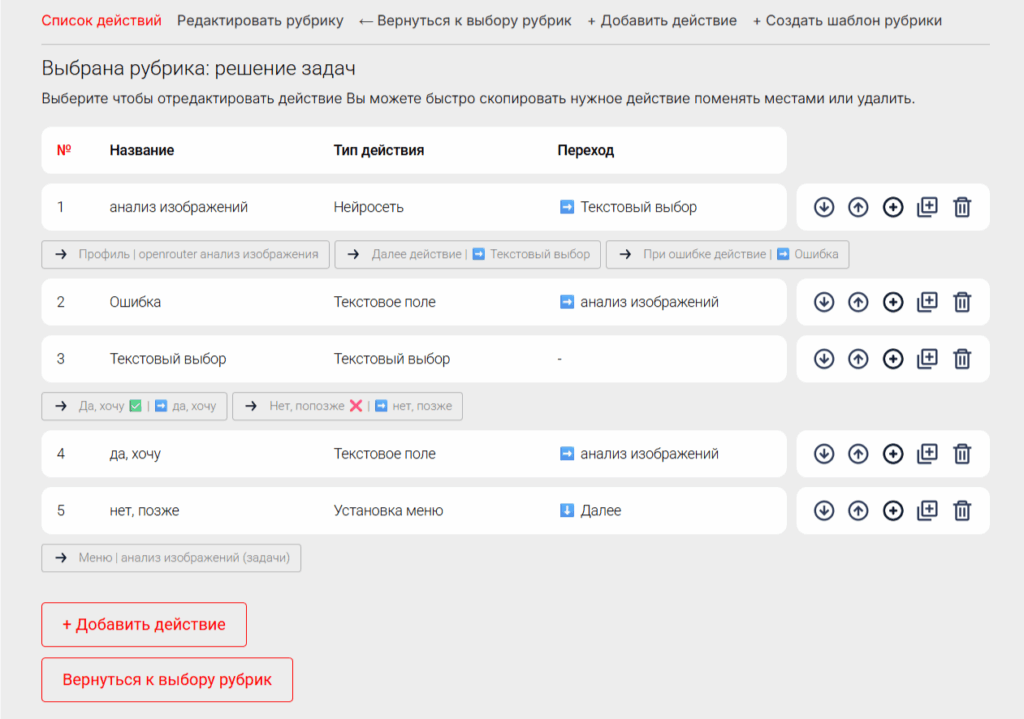Click '+ Создать шаблон рубрики' in top menu

click(846, 21)
